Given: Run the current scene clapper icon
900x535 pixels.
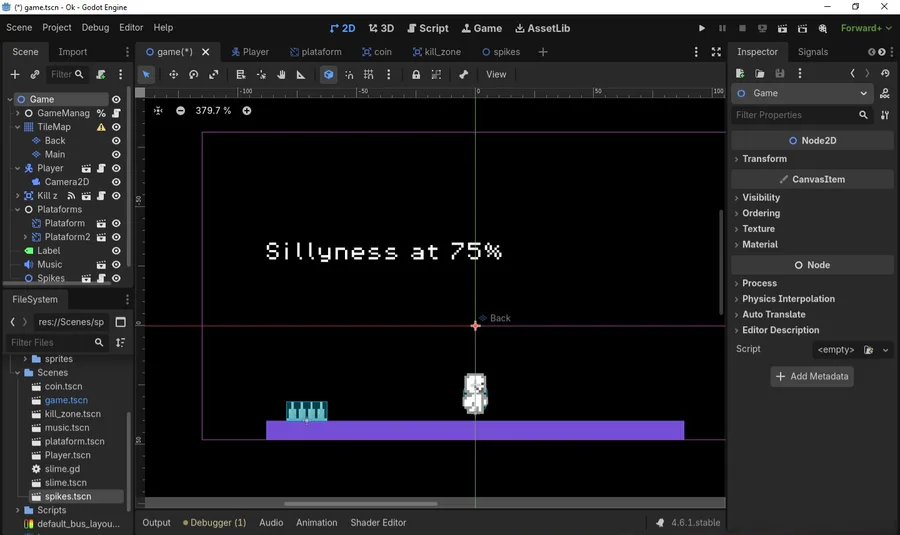Looking at the screenshot, I should click(x=782, y=28).
